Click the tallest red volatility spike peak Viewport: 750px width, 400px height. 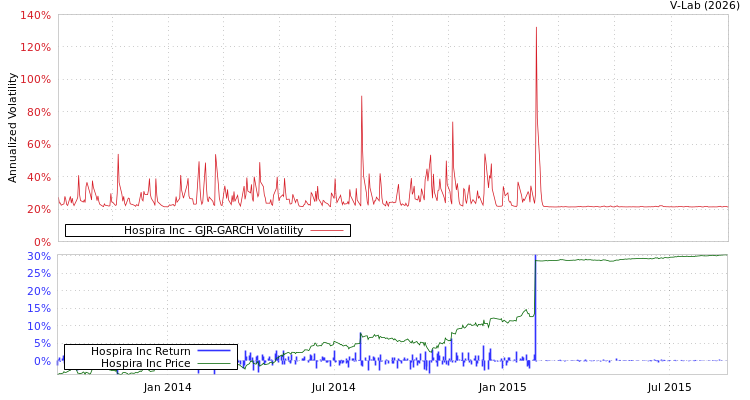[536, 28]
